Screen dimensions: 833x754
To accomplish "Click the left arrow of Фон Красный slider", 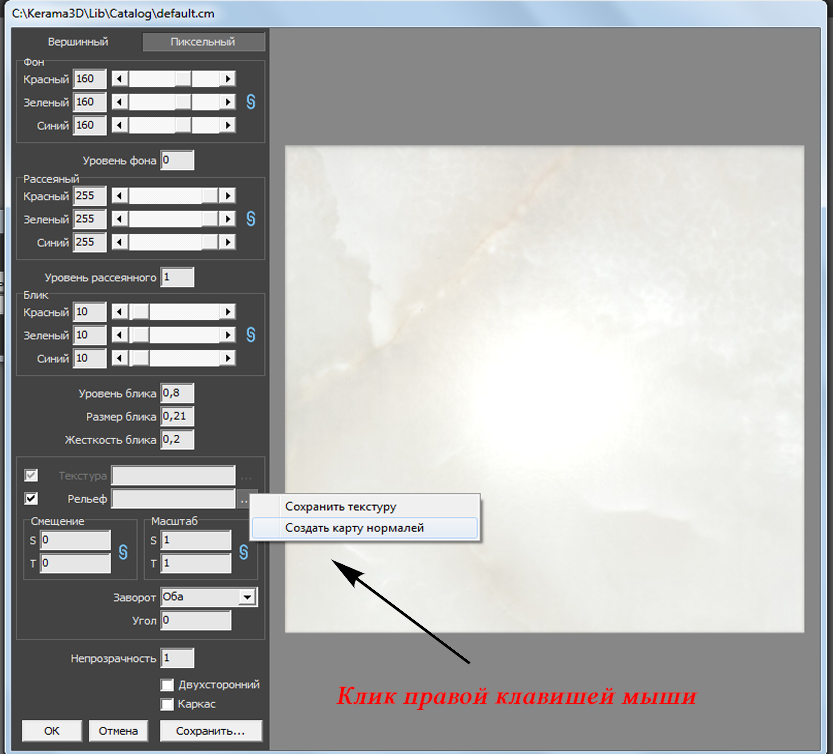I will click(120, 79).
